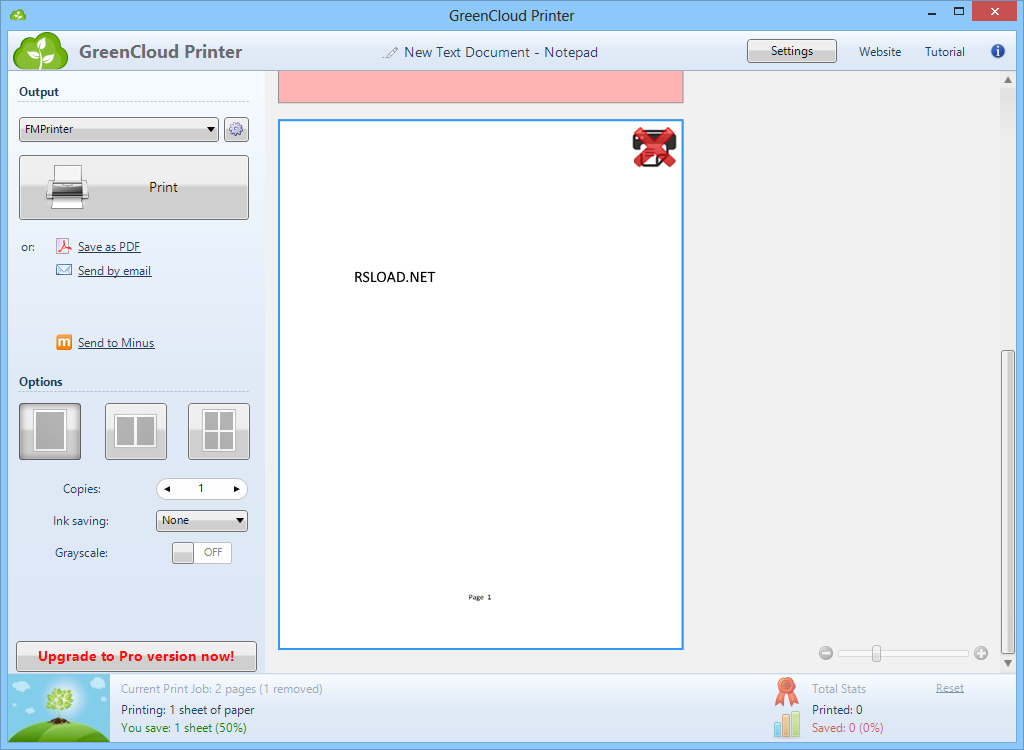The height and width of the screenshot is (750, 1024).
Task: Open the Ink saving dropdown
Action: click(201, 520)
